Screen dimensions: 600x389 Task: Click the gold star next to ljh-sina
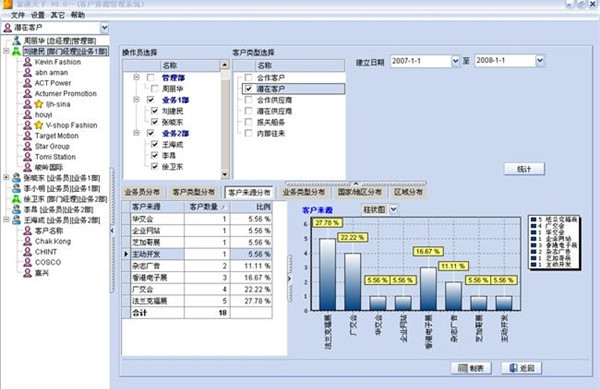[39, 104]
